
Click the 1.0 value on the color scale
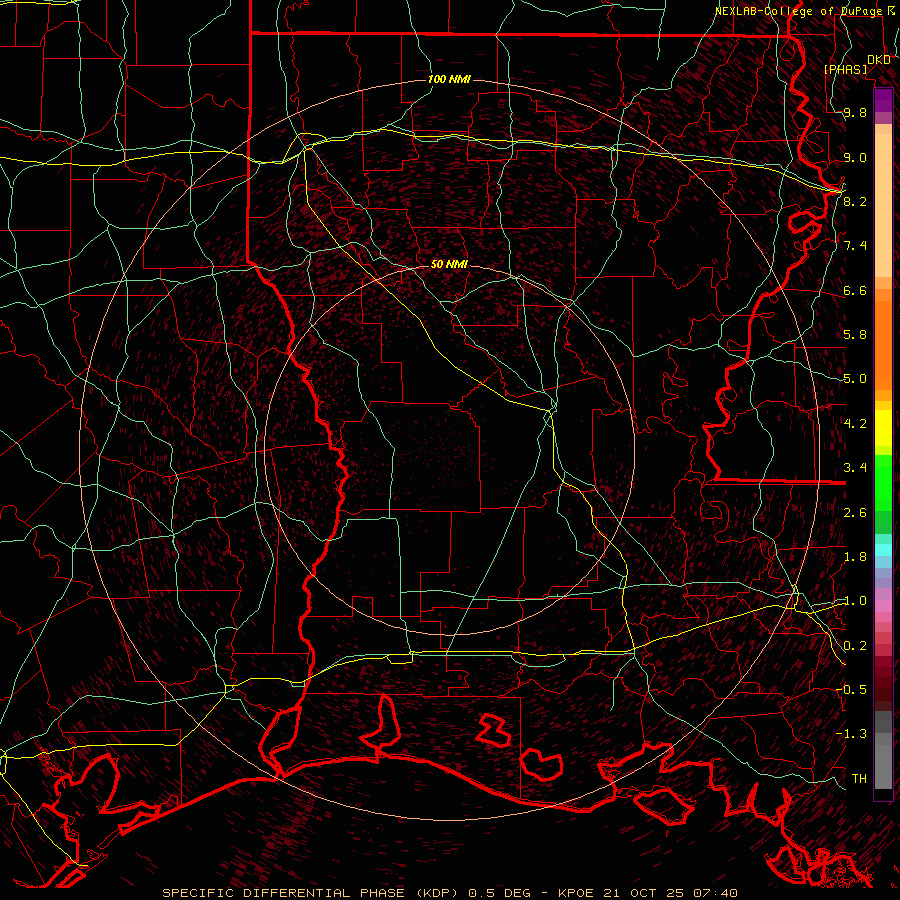coord(855,600)
